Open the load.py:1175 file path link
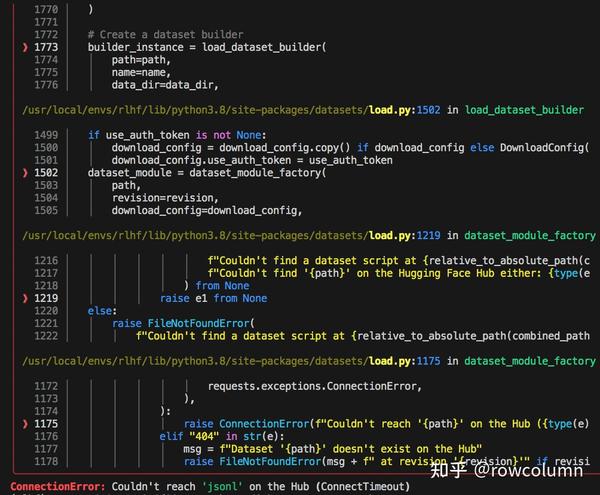 pos(231,361)
